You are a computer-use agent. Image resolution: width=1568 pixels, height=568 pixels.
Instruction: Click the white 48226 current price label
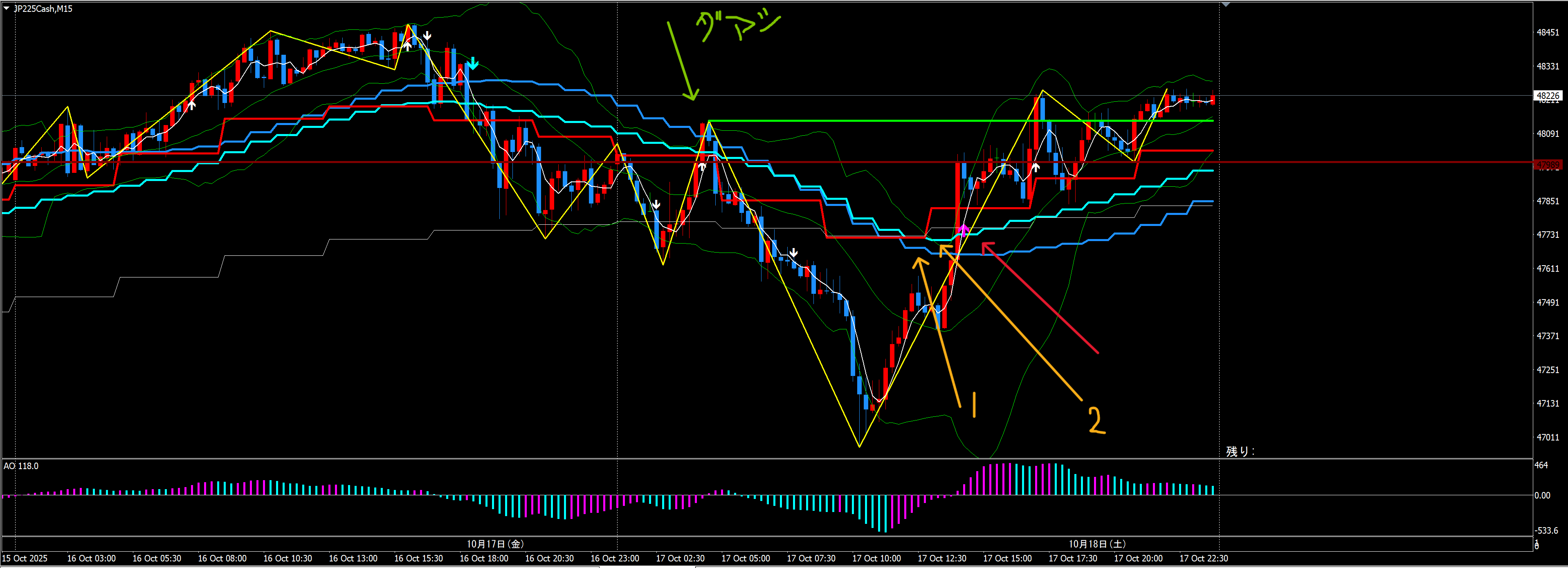(1547, 96)
